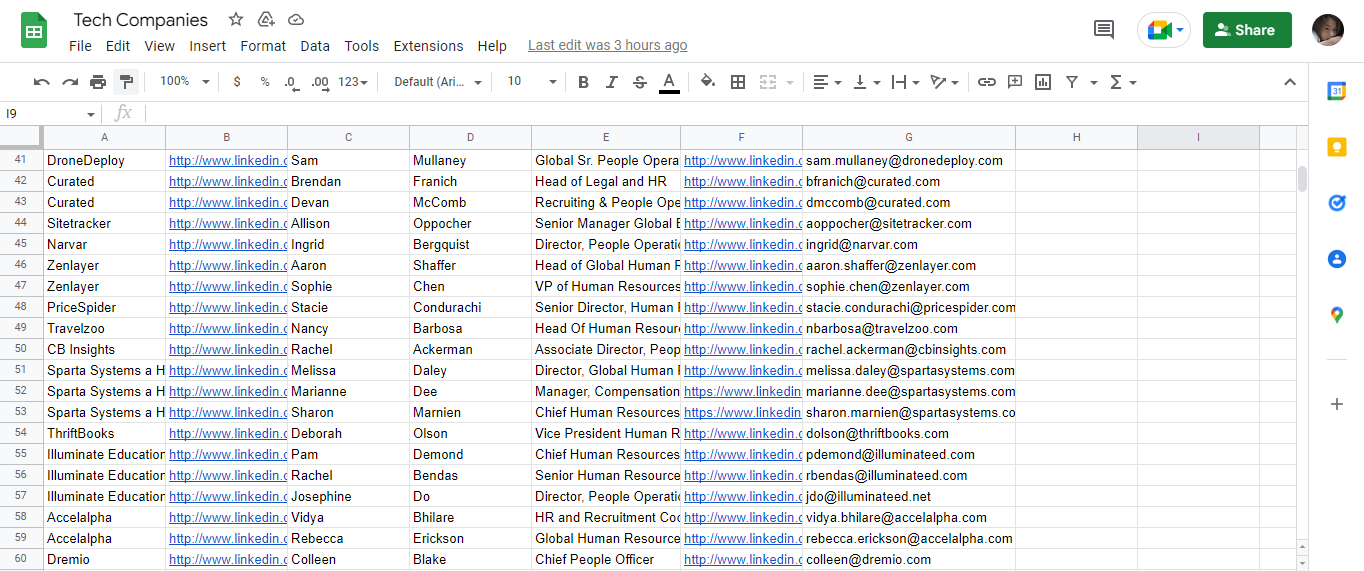1364x571 pixels.
Task: Click the Insert comment icon
Action: [1015, 82]
